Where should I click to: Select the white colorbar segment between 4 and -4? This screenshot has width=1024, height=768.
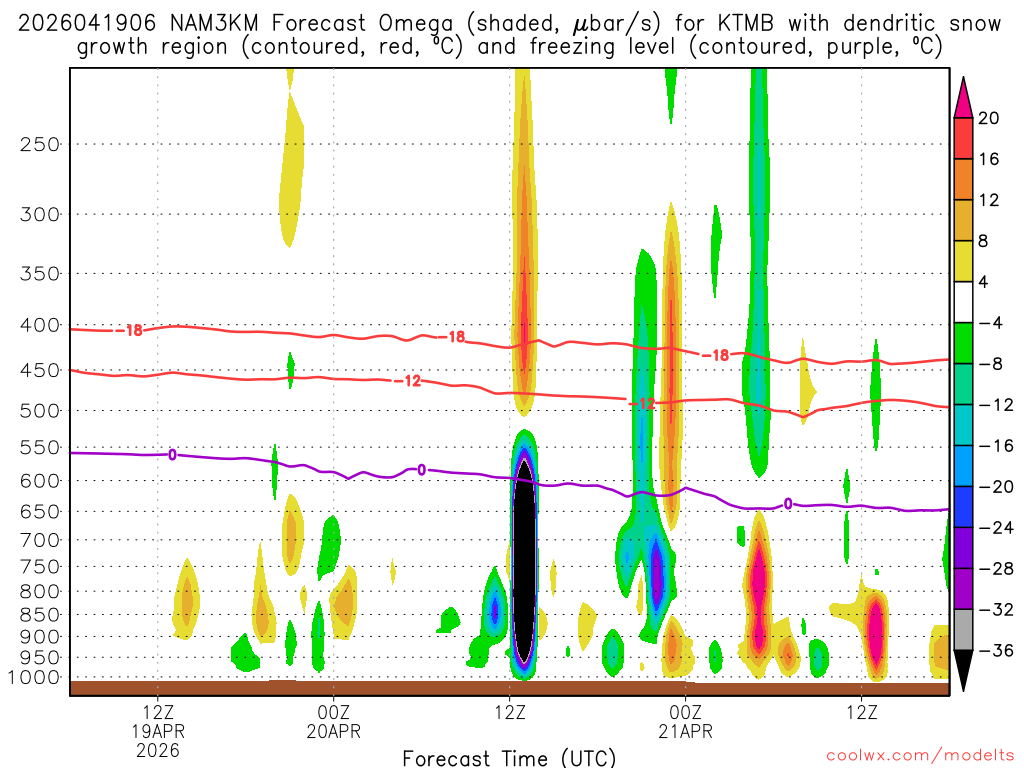click(x=963, y=302)
